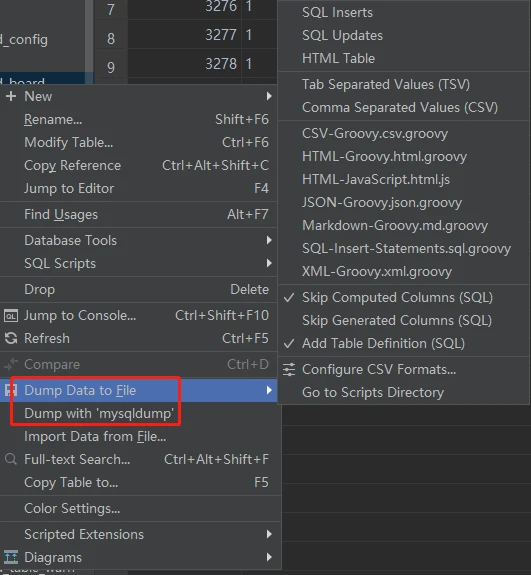Click the Refresh arrows icon
This screenshot has width=531, height=575.
click(11, 338)
